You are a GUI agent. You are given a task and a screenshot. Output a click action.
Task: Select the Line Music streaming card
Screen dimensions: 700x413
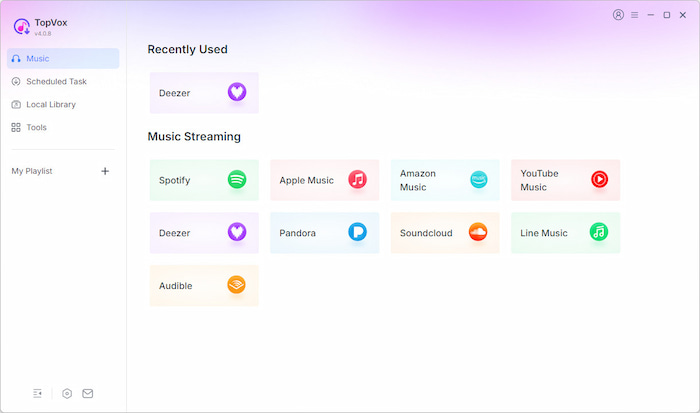(x=566, y=233)
